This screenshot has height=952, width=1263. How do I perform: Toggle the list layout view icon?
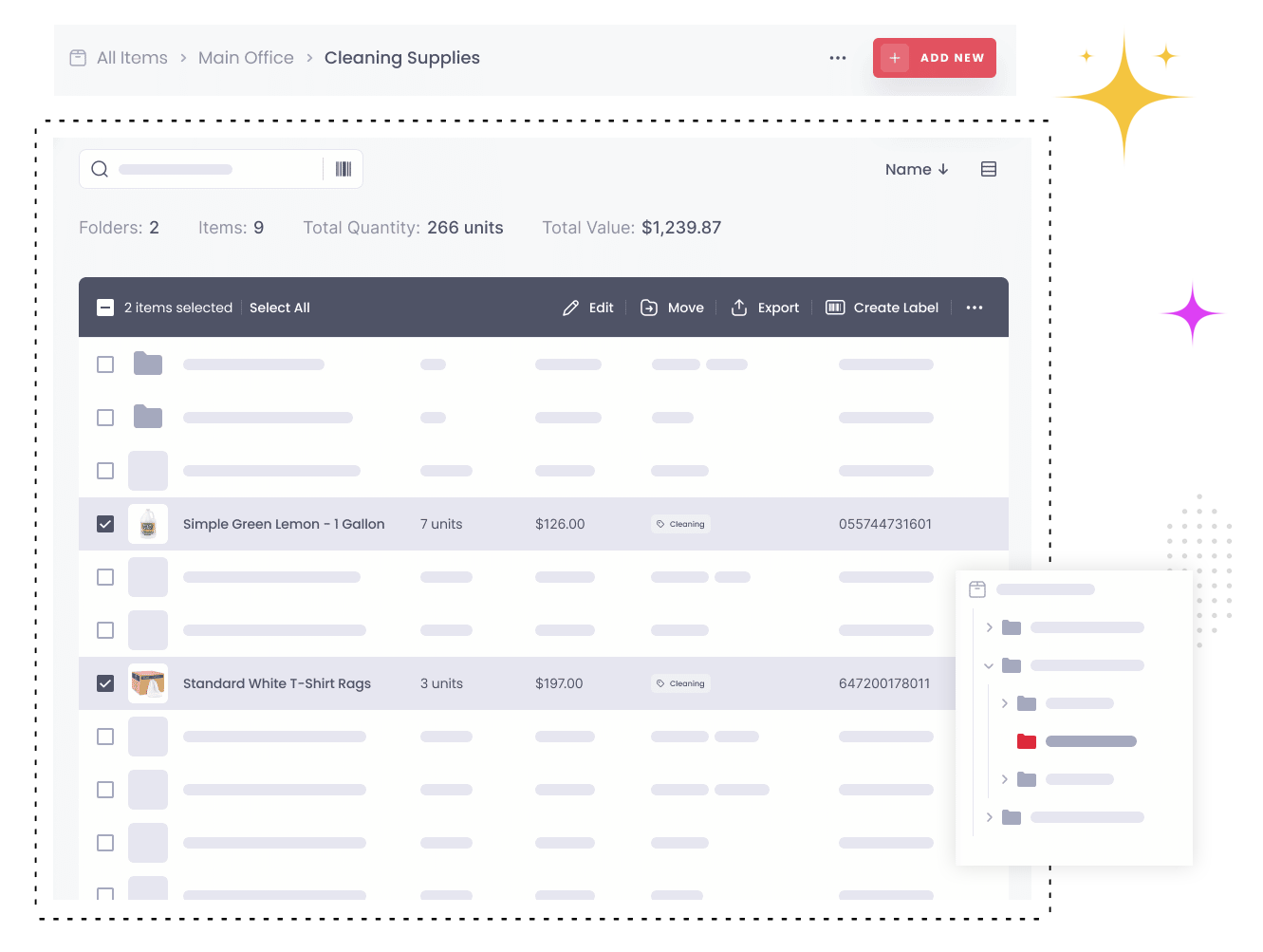click(x=988, y=169)
